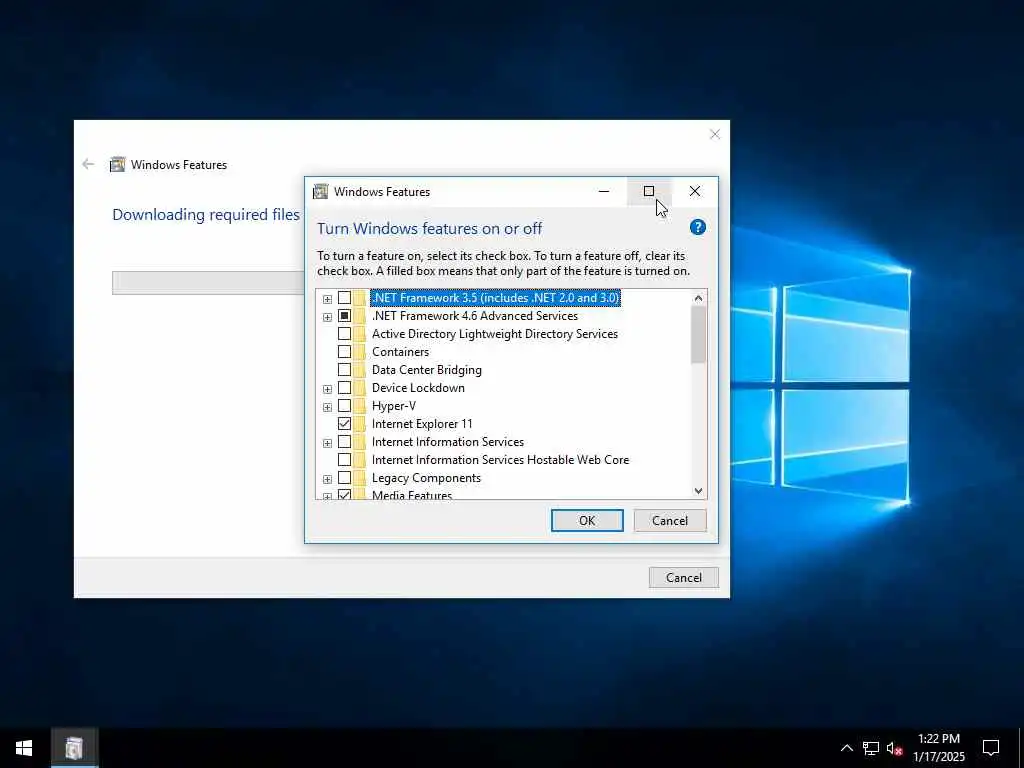Select the Data Center Bridging label

pyautogui.click(x=426, y=370)
